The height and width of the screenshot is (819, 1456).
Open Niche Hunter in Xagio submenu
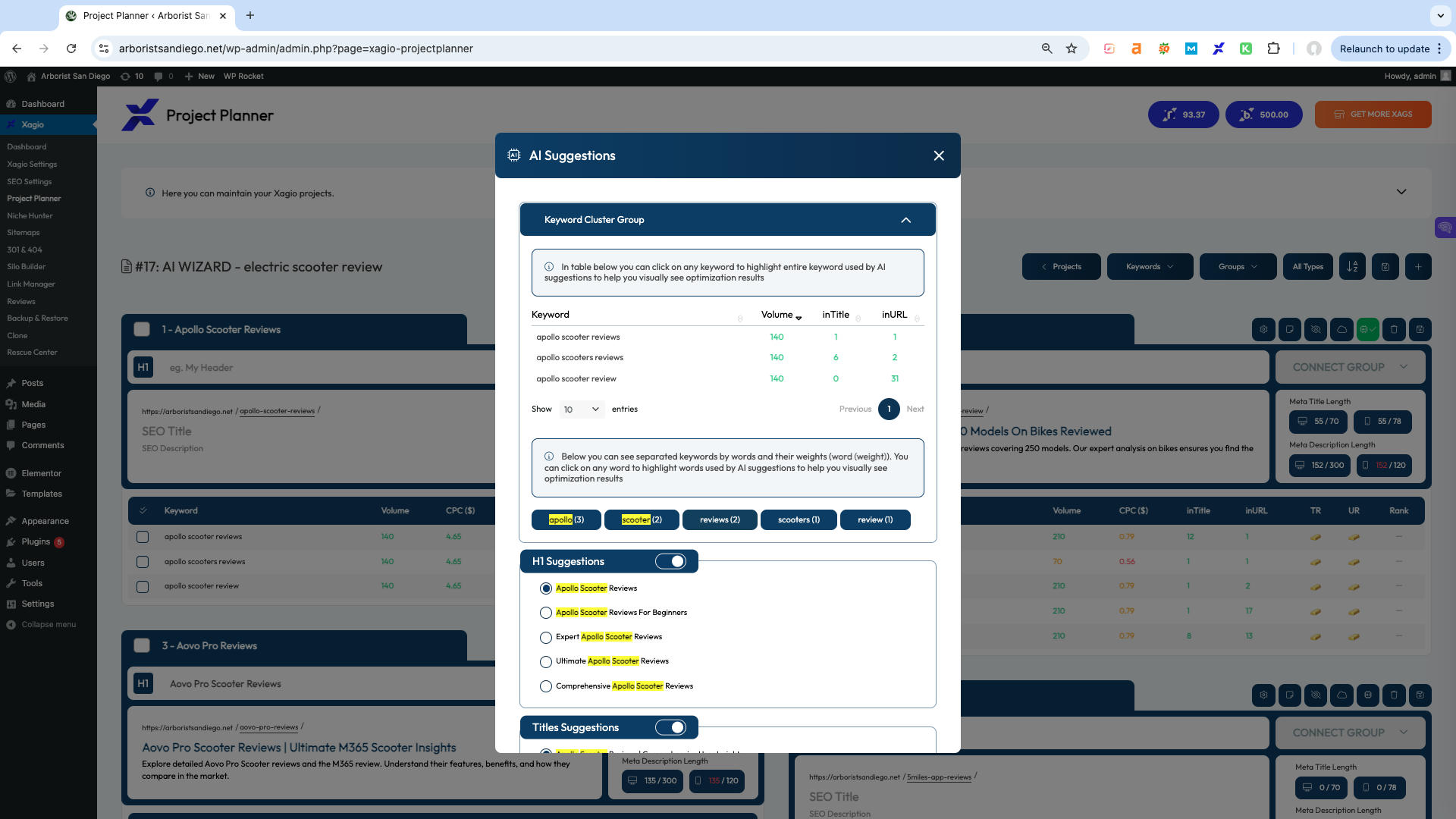[x=30, y=215]
